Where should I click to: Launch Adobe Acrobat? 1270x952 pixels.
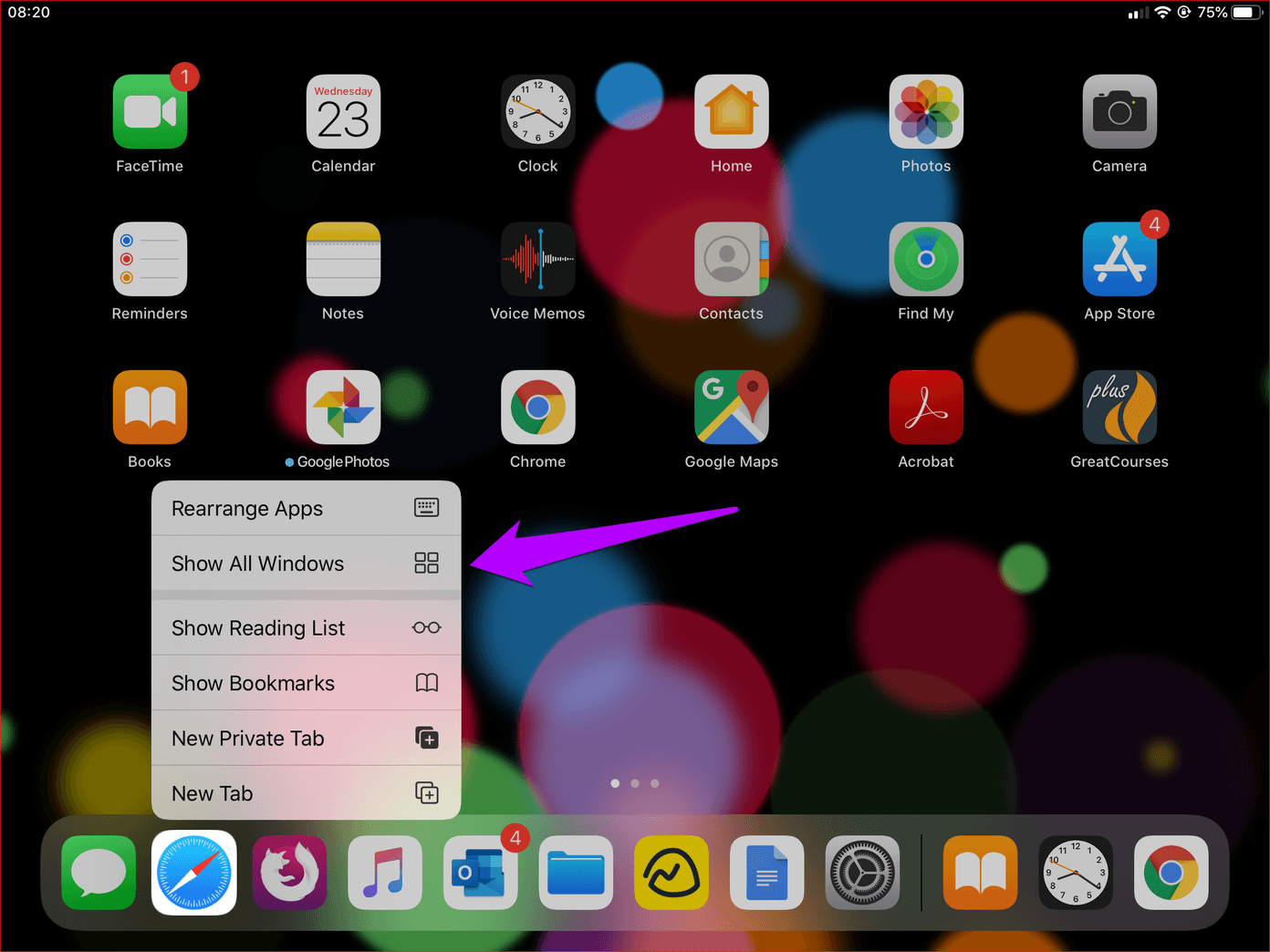[926, 407]
